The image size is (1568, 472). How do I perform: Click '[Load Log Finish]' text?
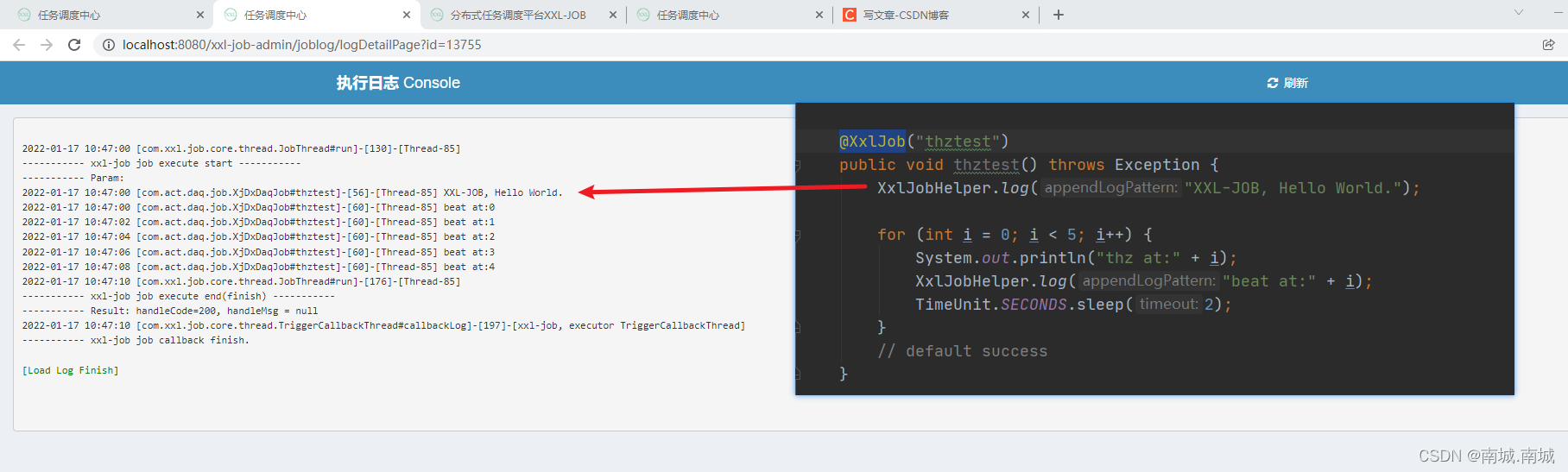coord(70,370)
